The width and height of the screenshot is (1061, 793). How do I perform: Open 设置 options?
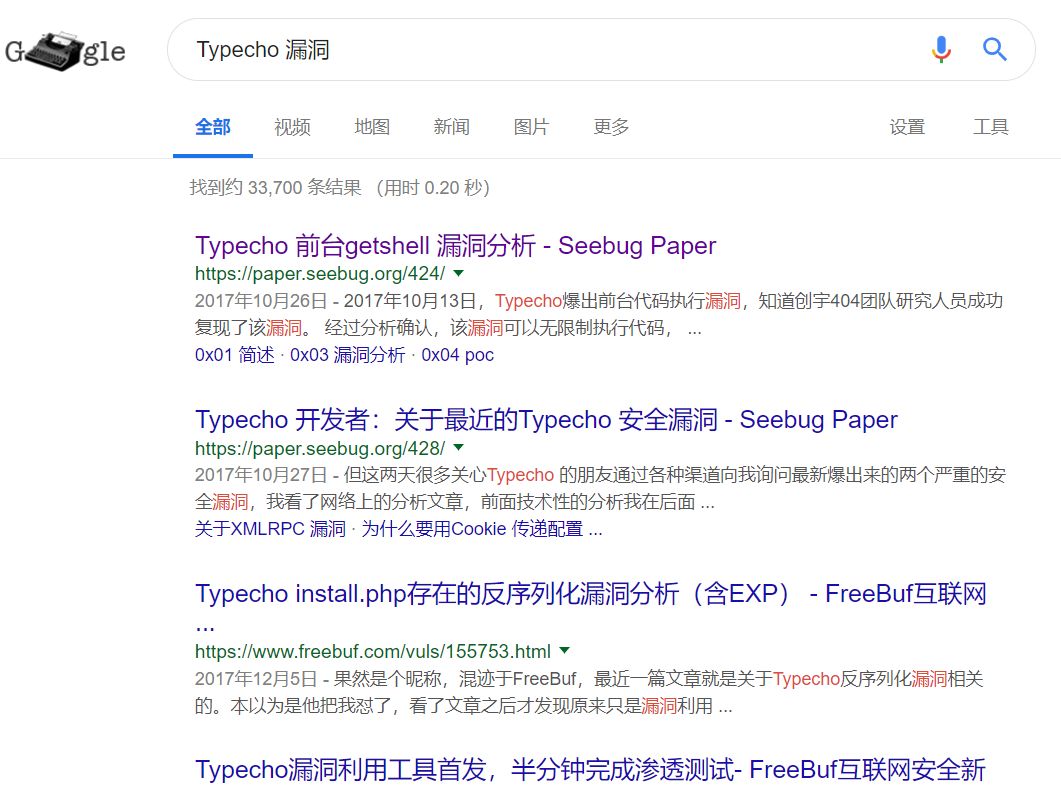point(907,127)
